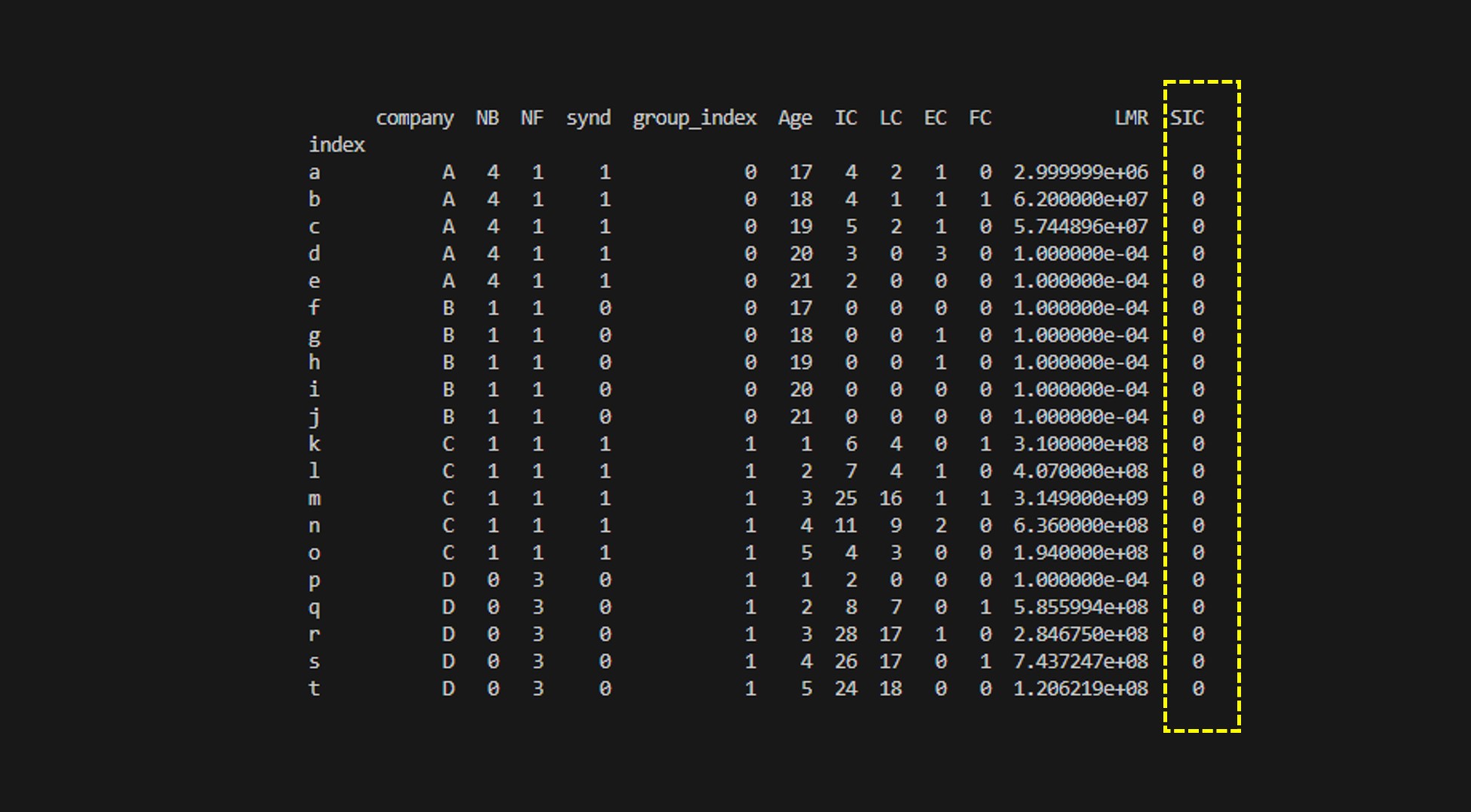
Task: Click the 'LC' column header
Action: pyautogui.click(x=890, y=118)
